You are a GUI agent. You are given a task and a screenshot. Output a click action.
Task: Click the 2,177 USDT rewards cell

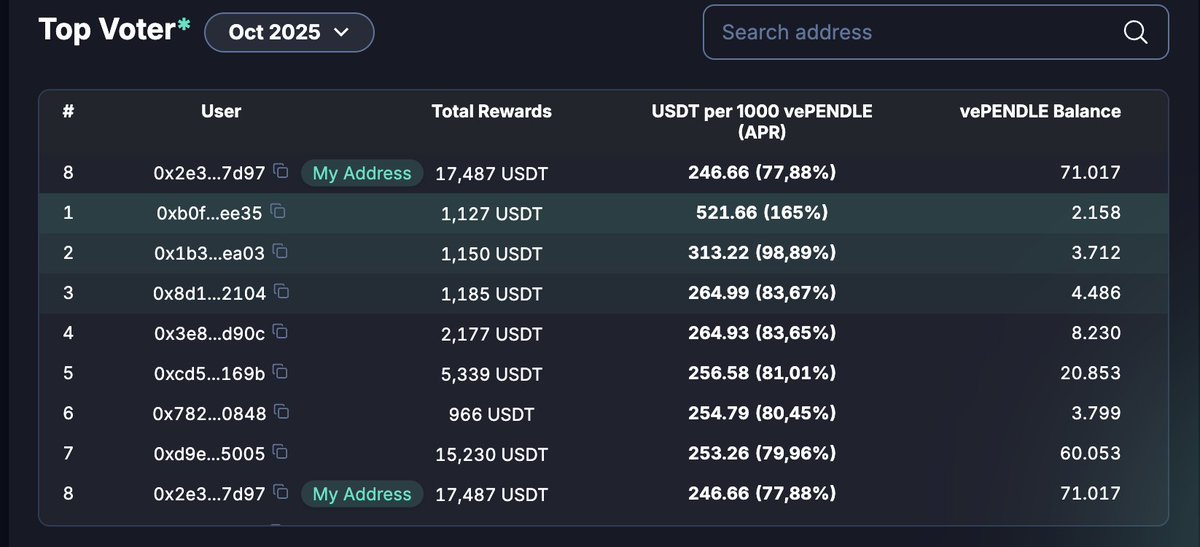[x=492, y=334]
